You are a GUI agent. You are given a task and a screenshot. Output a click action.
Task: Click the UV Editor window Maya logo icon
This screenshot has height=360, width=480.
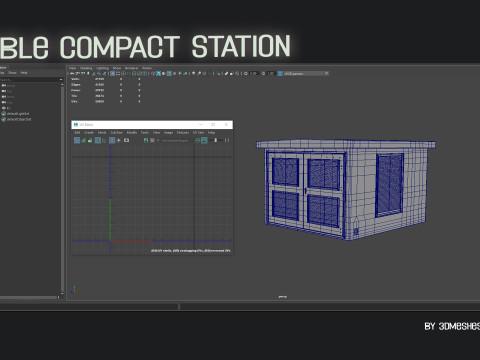click(76, 125)
